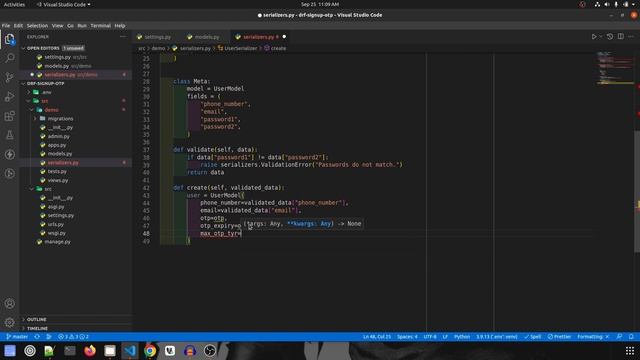The width and height of the screenshot is (640, 360).
Task: Open notifications bell in status bar
Action: coord(631,337)
